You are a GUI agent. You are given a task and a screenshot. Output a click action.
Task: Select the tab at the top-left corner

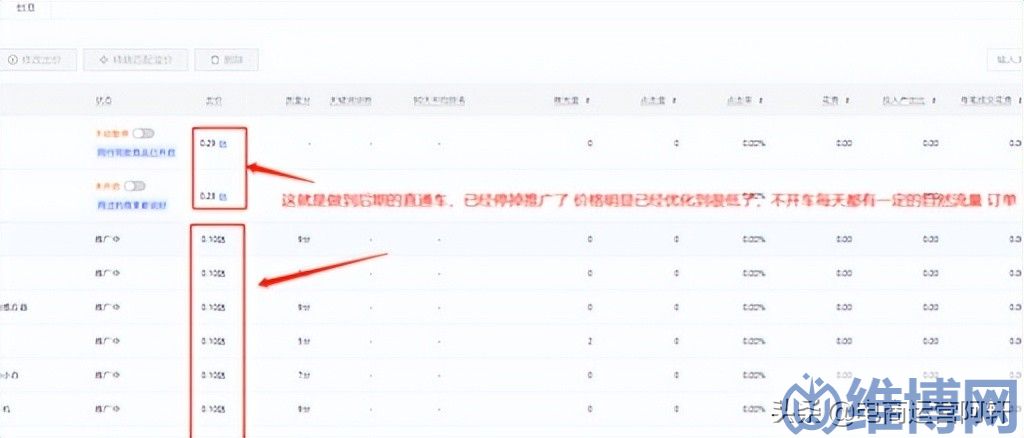pyautogui.click(x=24, y=10)
